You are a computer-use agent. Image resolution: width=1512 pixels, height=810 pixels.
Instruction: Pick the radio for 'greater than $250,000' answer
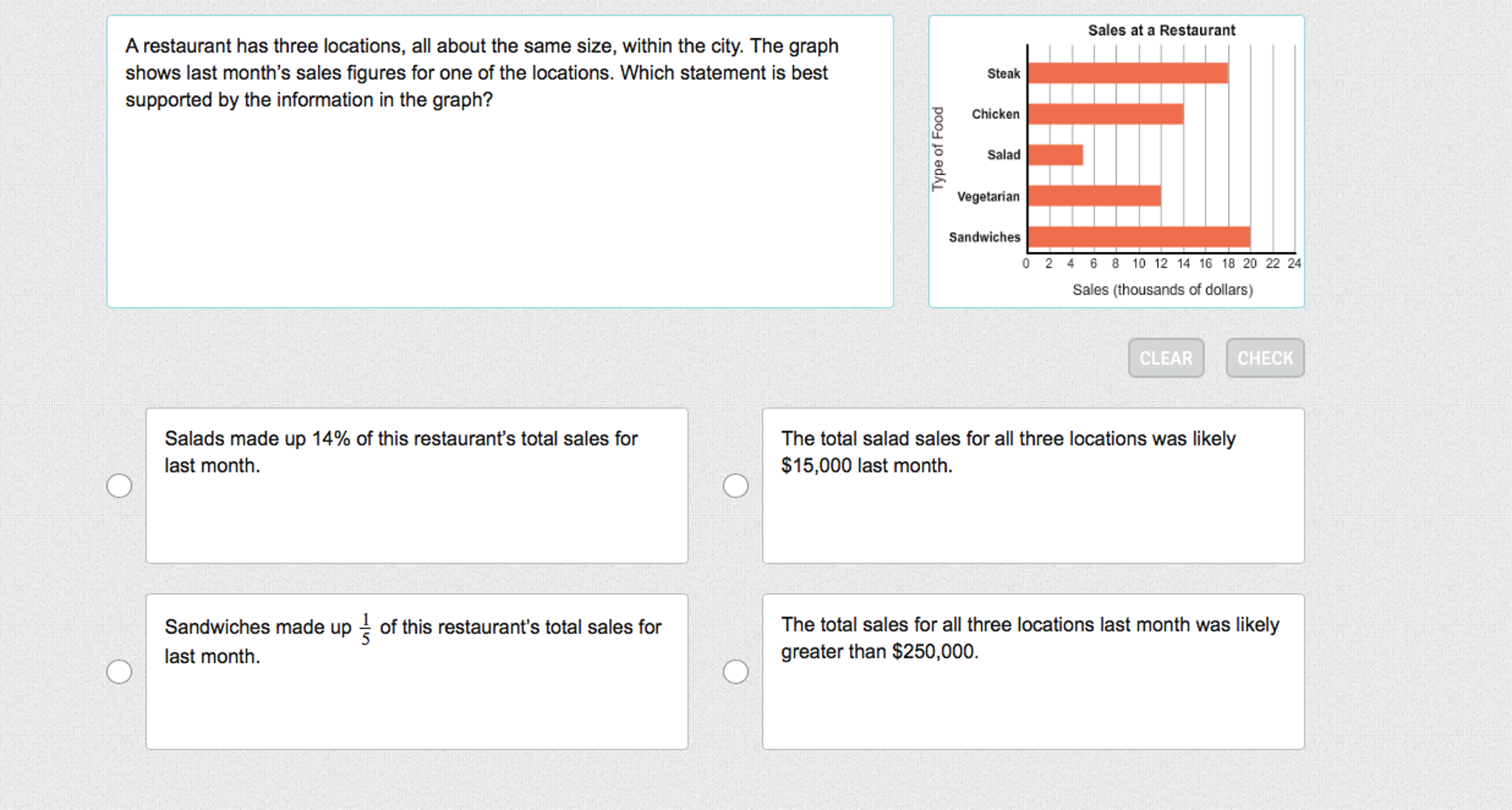point(735,672)
